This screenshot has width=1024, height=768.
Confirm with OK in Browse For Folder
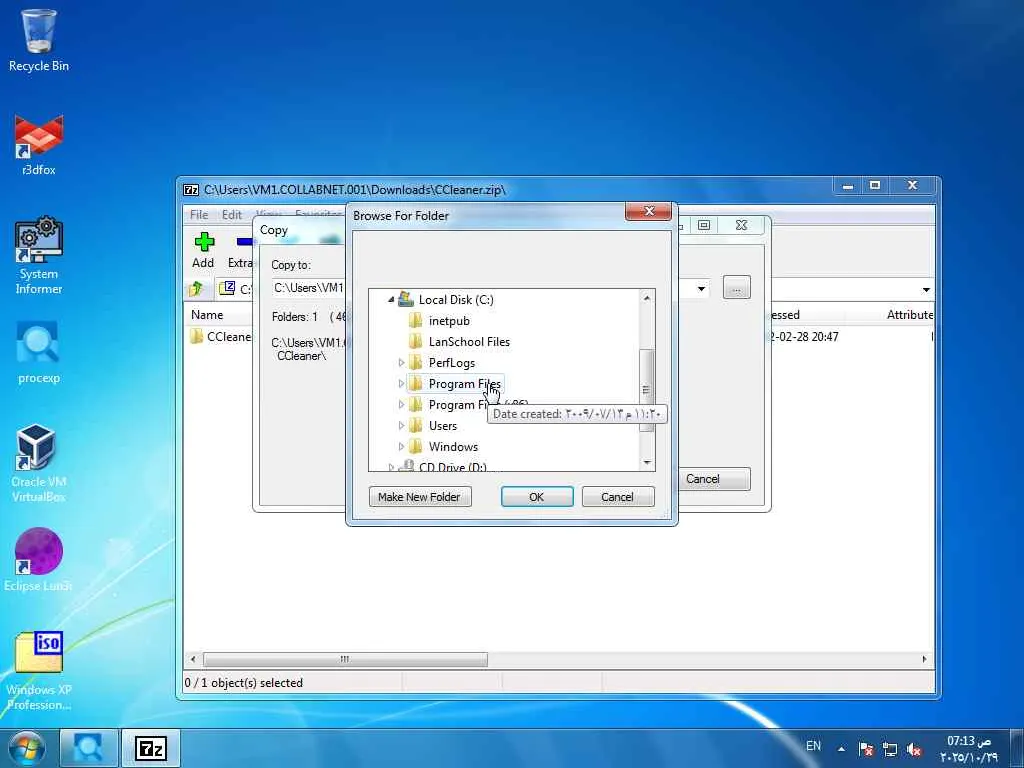[537, 497]
